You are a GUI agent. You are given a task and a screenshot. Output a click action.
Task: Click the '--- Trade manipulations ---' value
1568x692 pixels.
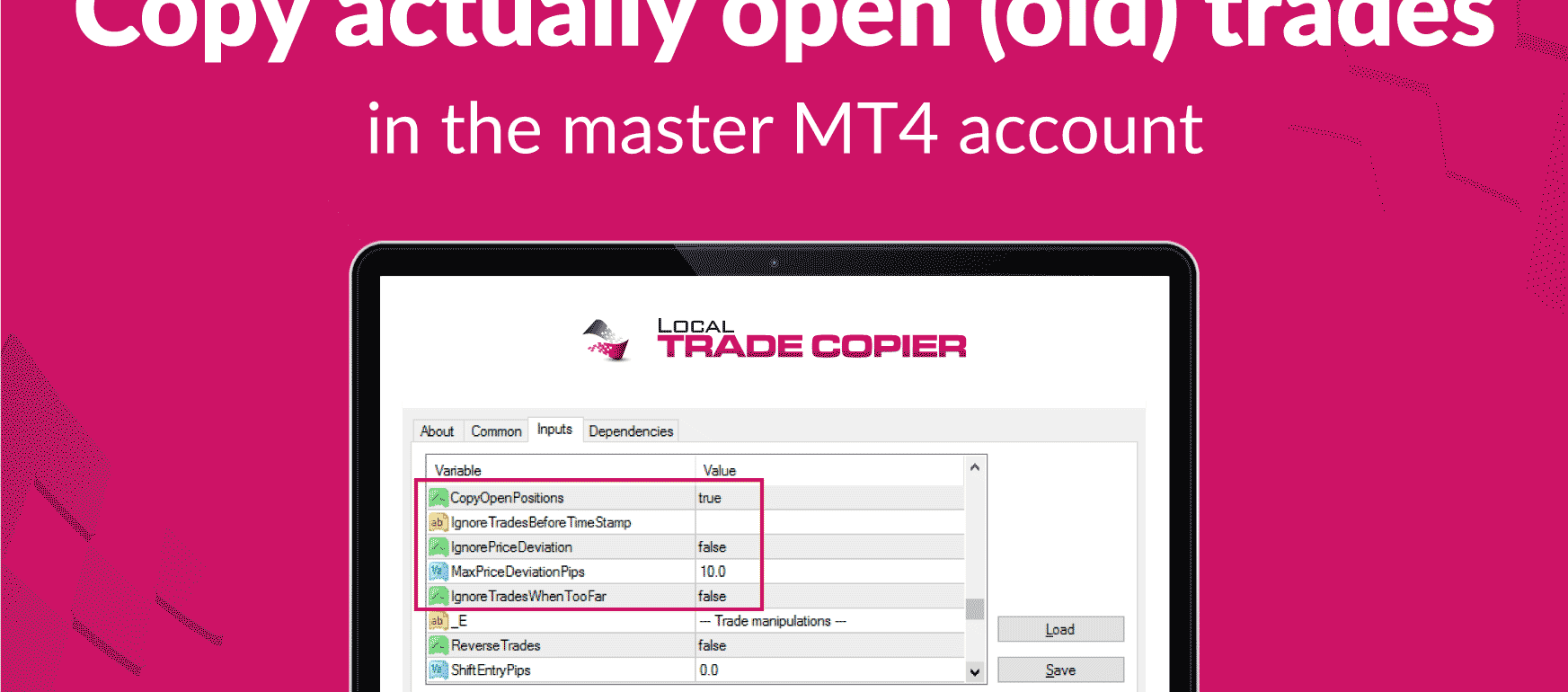click(773, 621)
